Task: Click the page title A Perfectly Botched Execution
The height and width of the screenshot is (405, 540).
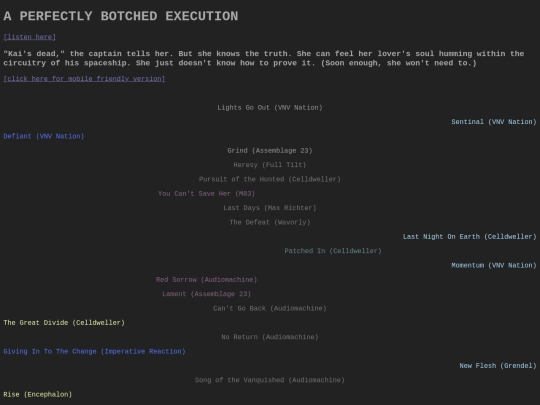Action: point(121,16)
